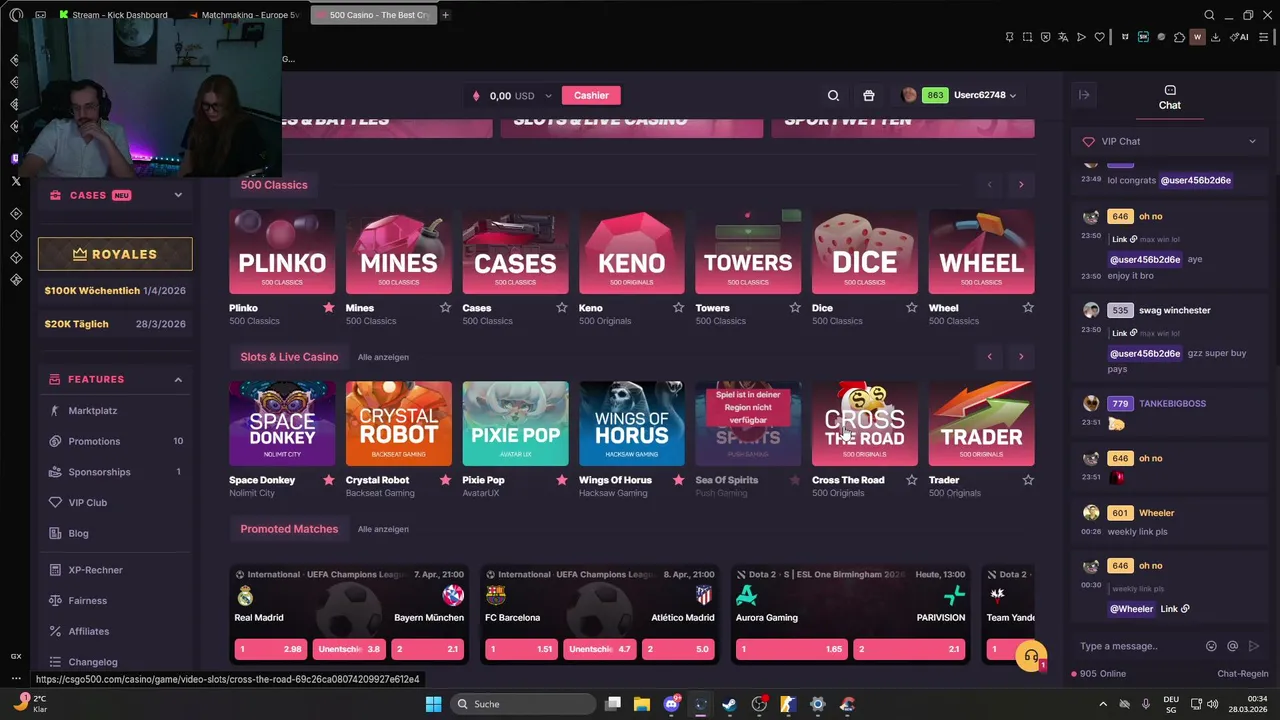Switch to Matchmaking - Europe 5v tab
1280x720 pixels.
(244, 15)
